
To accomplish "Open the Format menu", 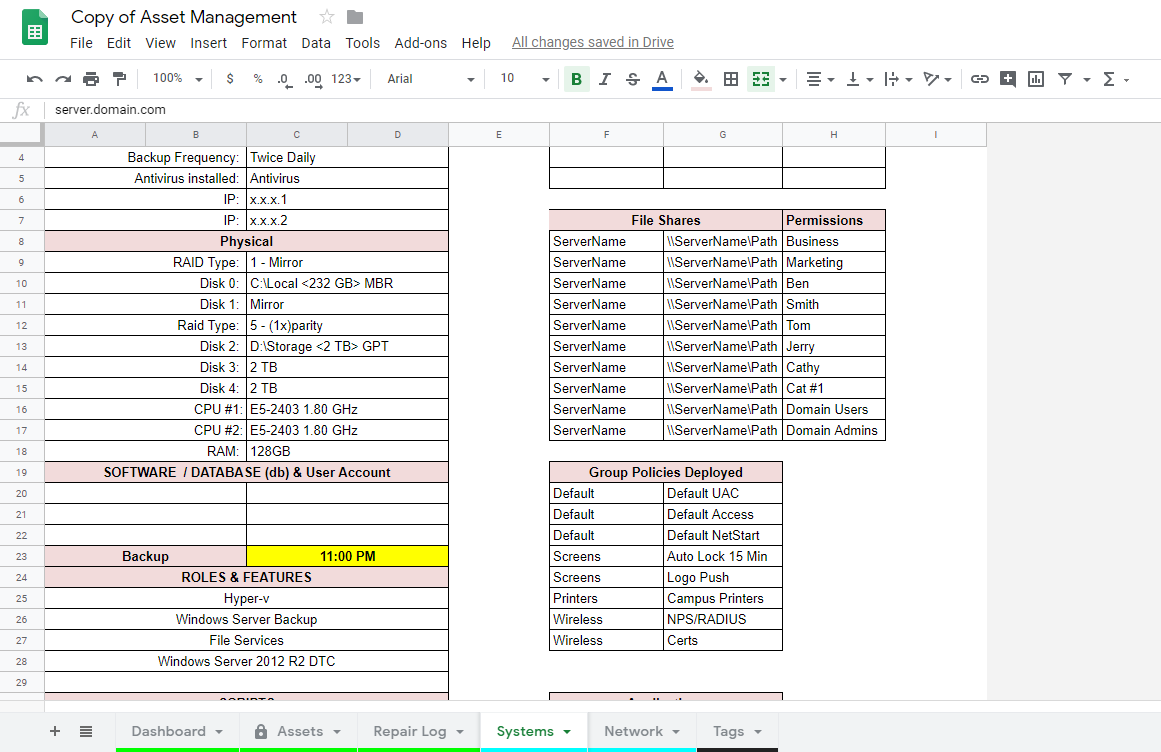I will pyautogui.click(x=264, y=43).
